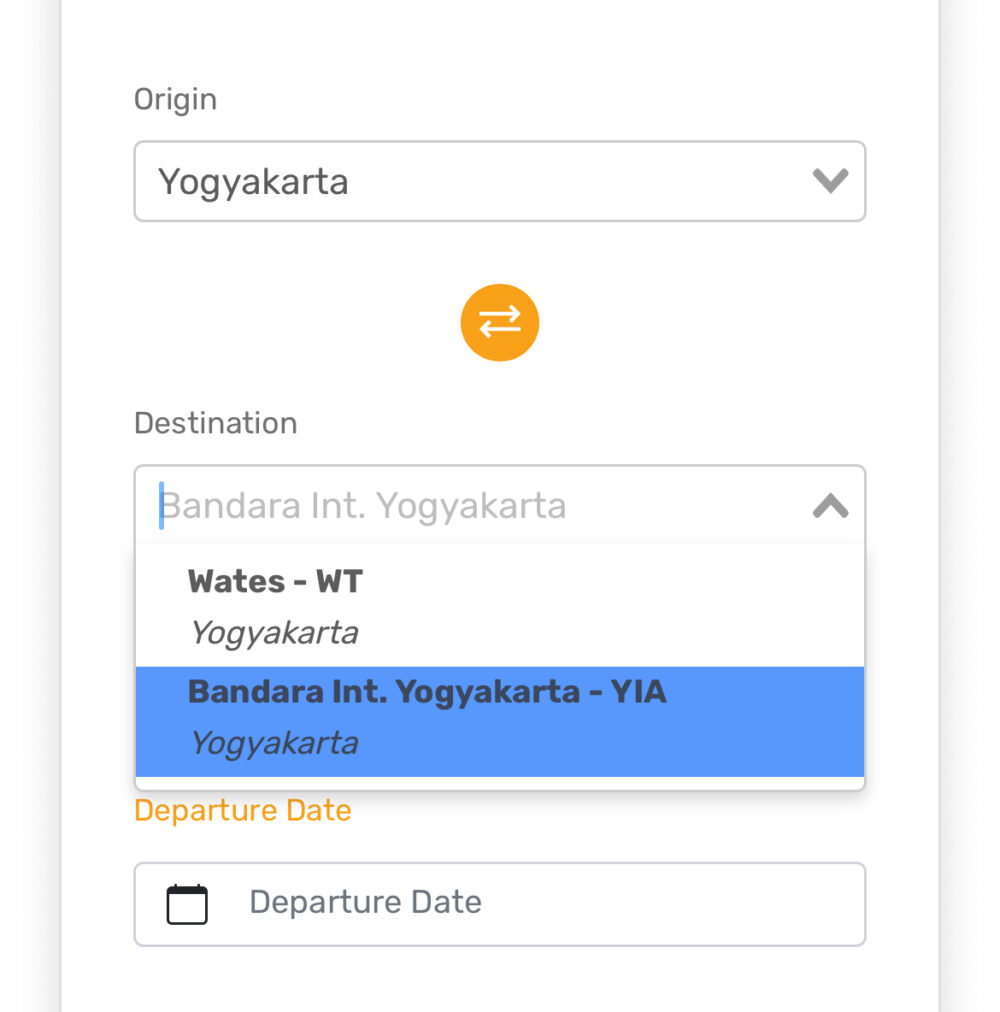Click Bandara Int. Yogyakarta placeholder text

coord(363,506)
